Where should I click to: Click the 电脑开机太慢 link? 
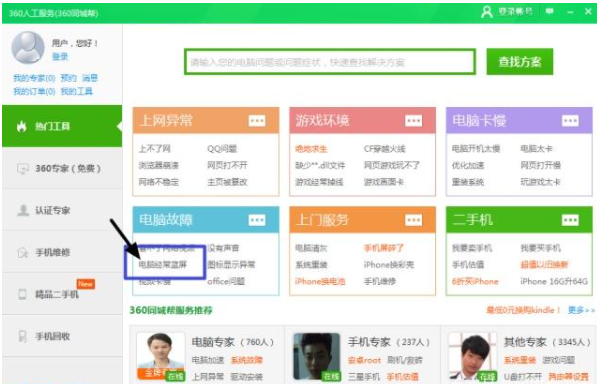(x=476, y=149)
